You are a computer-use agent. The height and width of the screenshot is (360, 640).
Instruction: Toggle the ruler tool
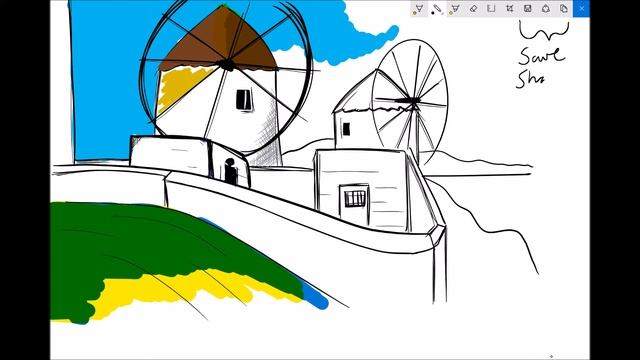coord(491,8)
